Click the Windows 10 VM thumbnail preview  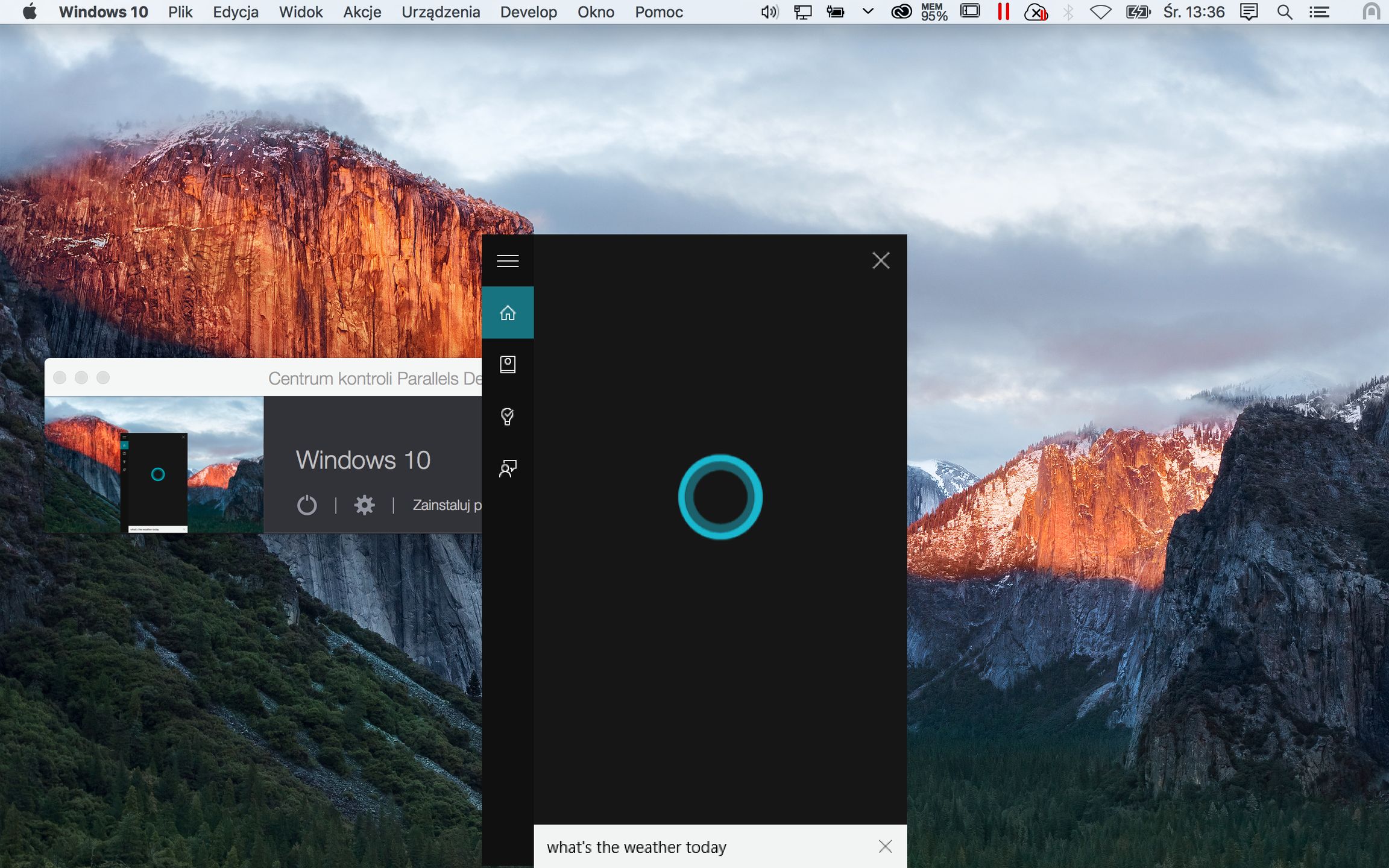tap(154, 464)
